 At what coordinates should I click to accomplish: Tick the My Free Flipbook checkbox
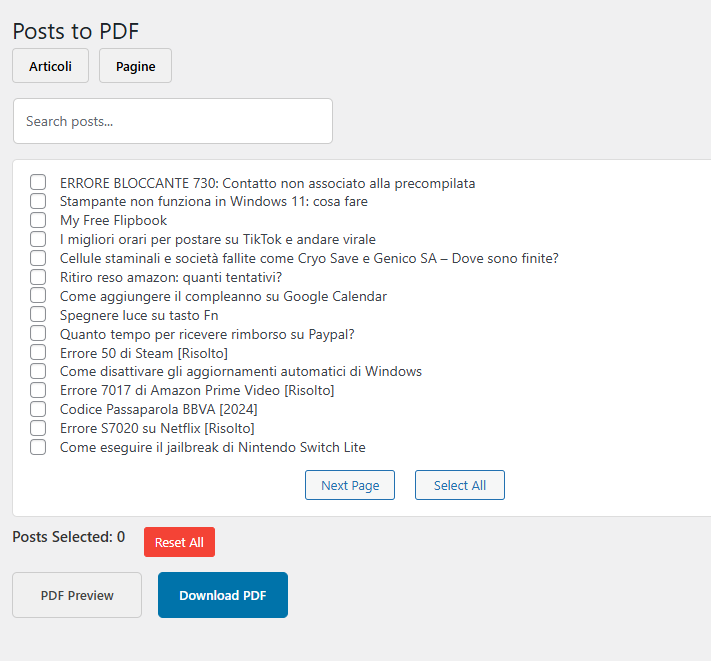point(38,220)
